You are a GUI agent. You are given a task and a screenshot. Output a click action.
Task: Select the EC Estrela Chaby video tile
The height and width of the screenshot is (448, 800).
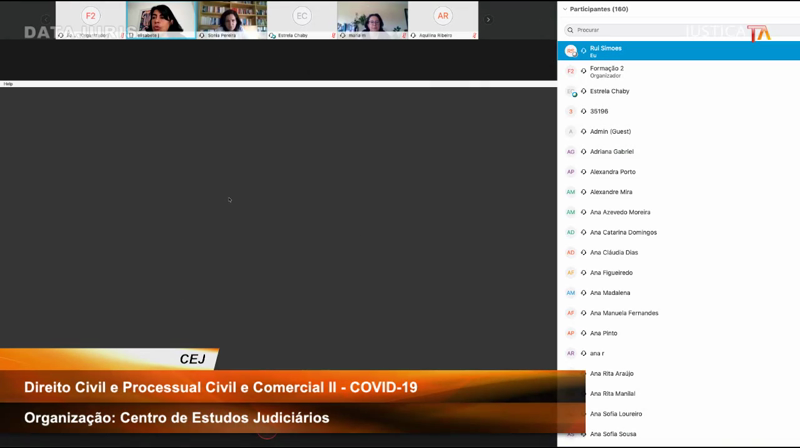point(302,20)
